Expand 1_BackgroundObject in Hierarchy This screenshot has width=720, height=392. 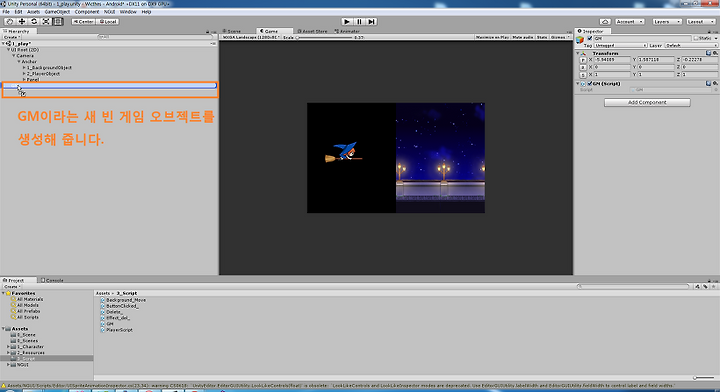coord(24,67)
